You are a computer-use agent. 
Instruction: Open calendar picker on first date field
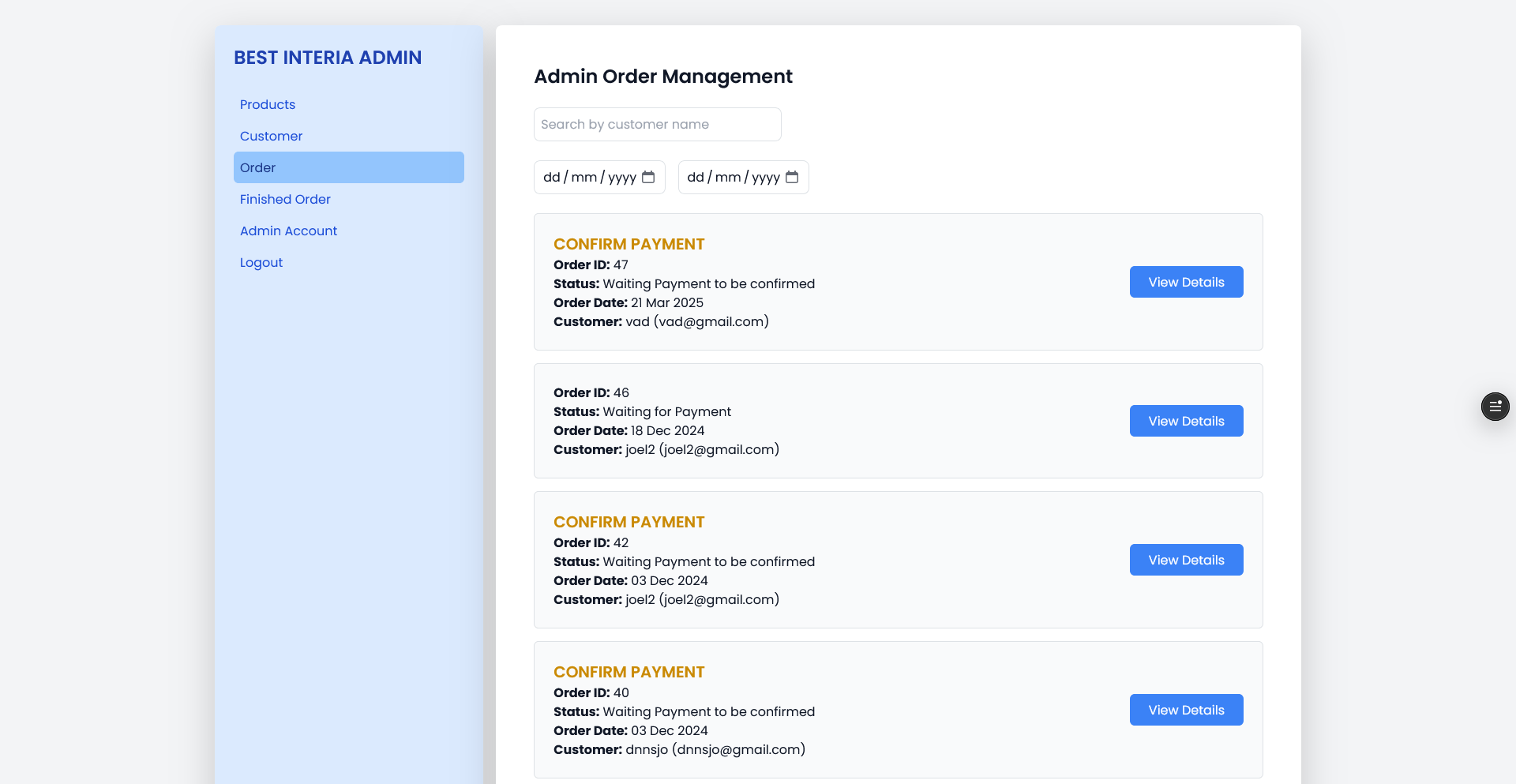click(648, 177)
